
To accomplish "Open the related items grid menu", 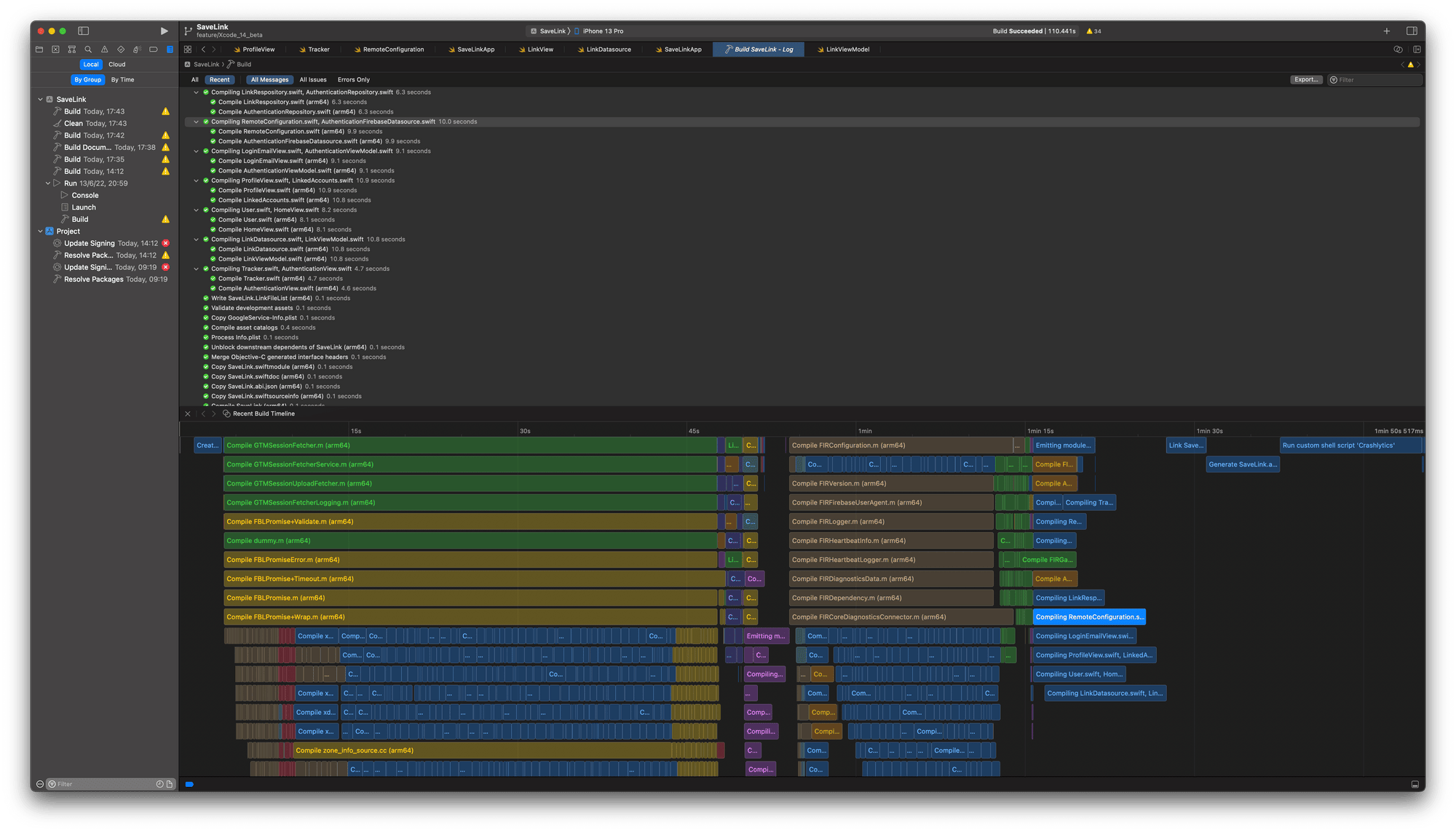I will point(188,49).
